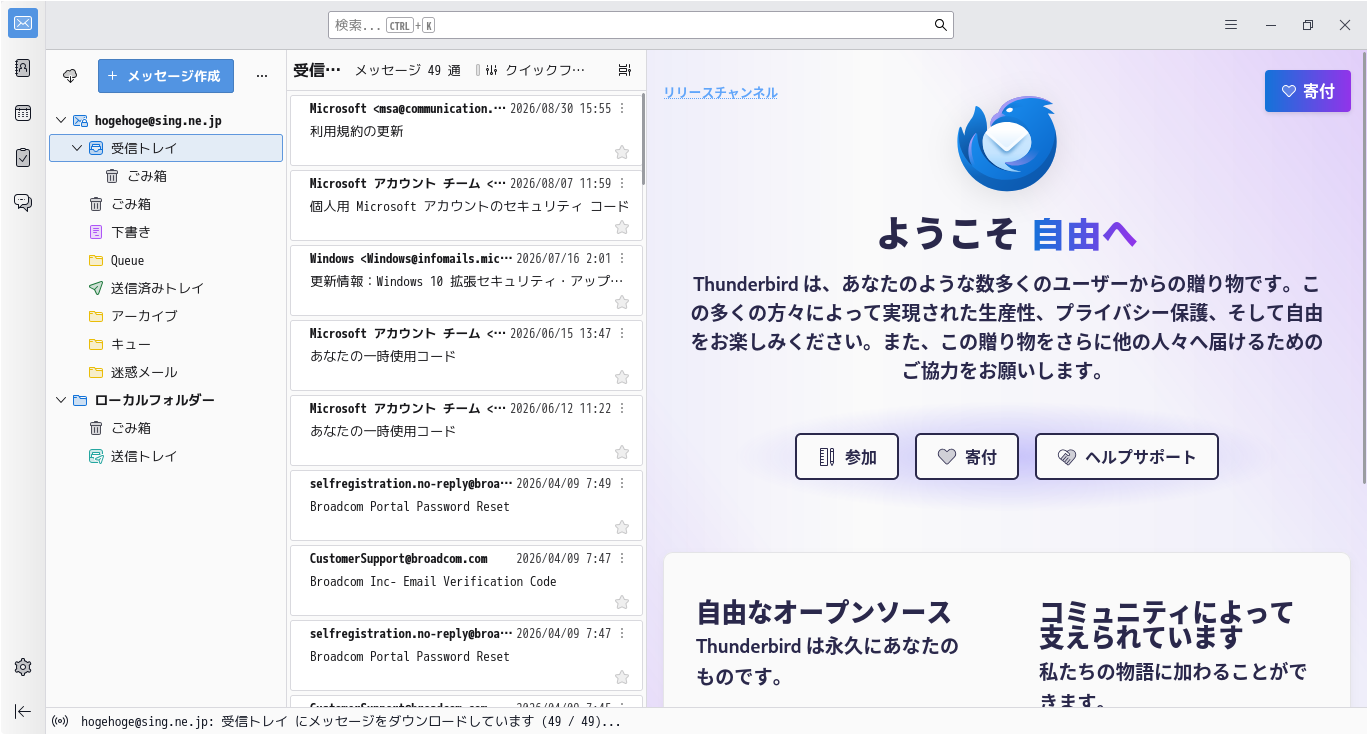Open the Tasks space icon

click(x=23, y=158)
